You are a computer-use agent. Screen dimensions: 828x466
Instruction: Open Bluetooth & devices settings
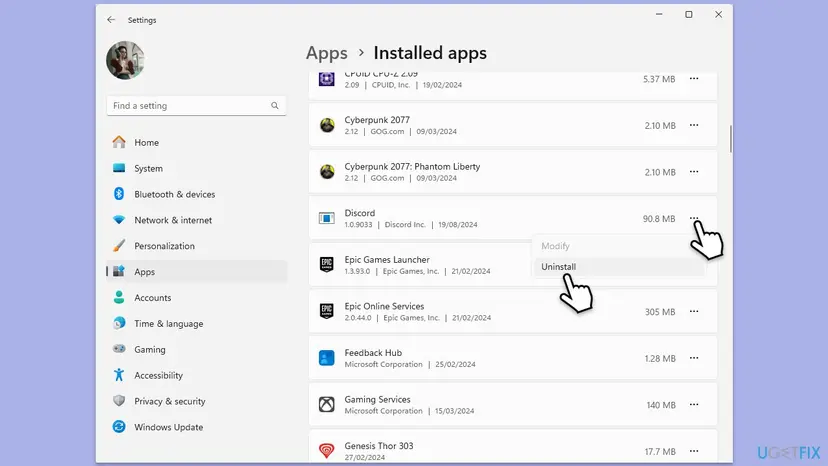pos(196,194)
